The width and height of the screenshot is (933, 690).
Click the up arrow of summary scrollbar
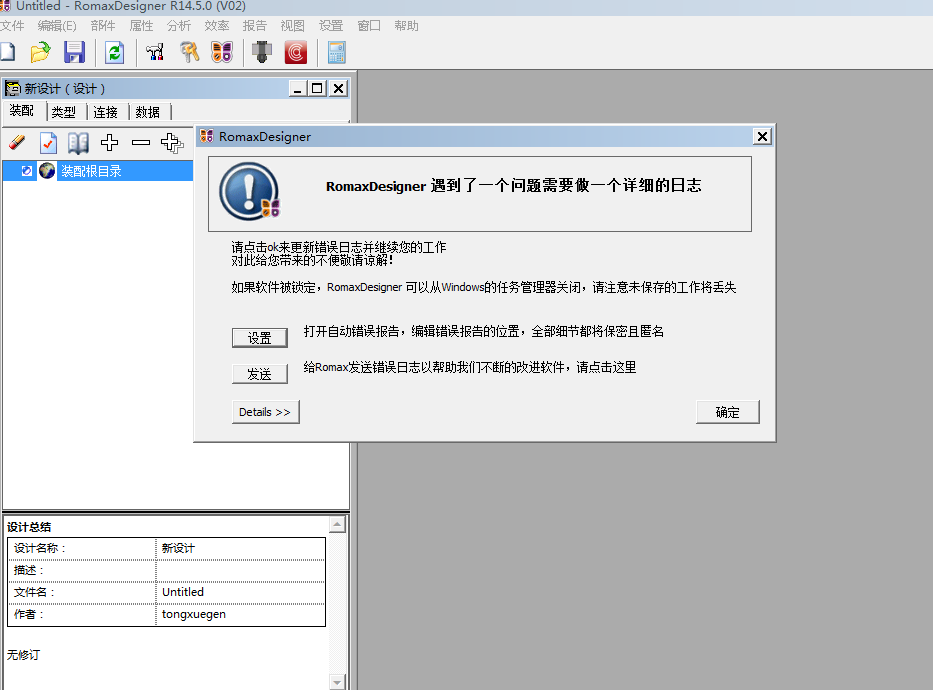[x=337, y=524]
